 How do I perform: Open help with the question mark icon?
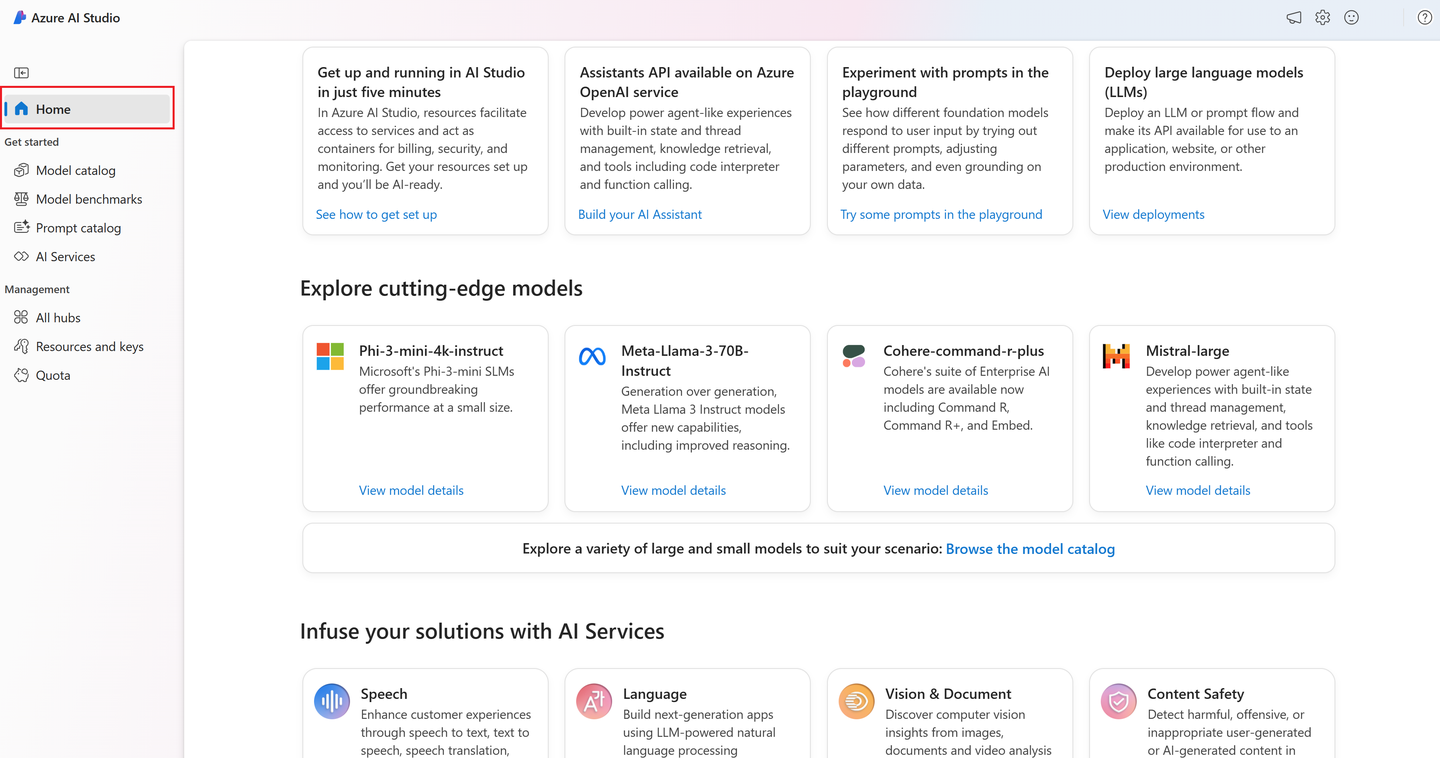[x=1424, y=17]
